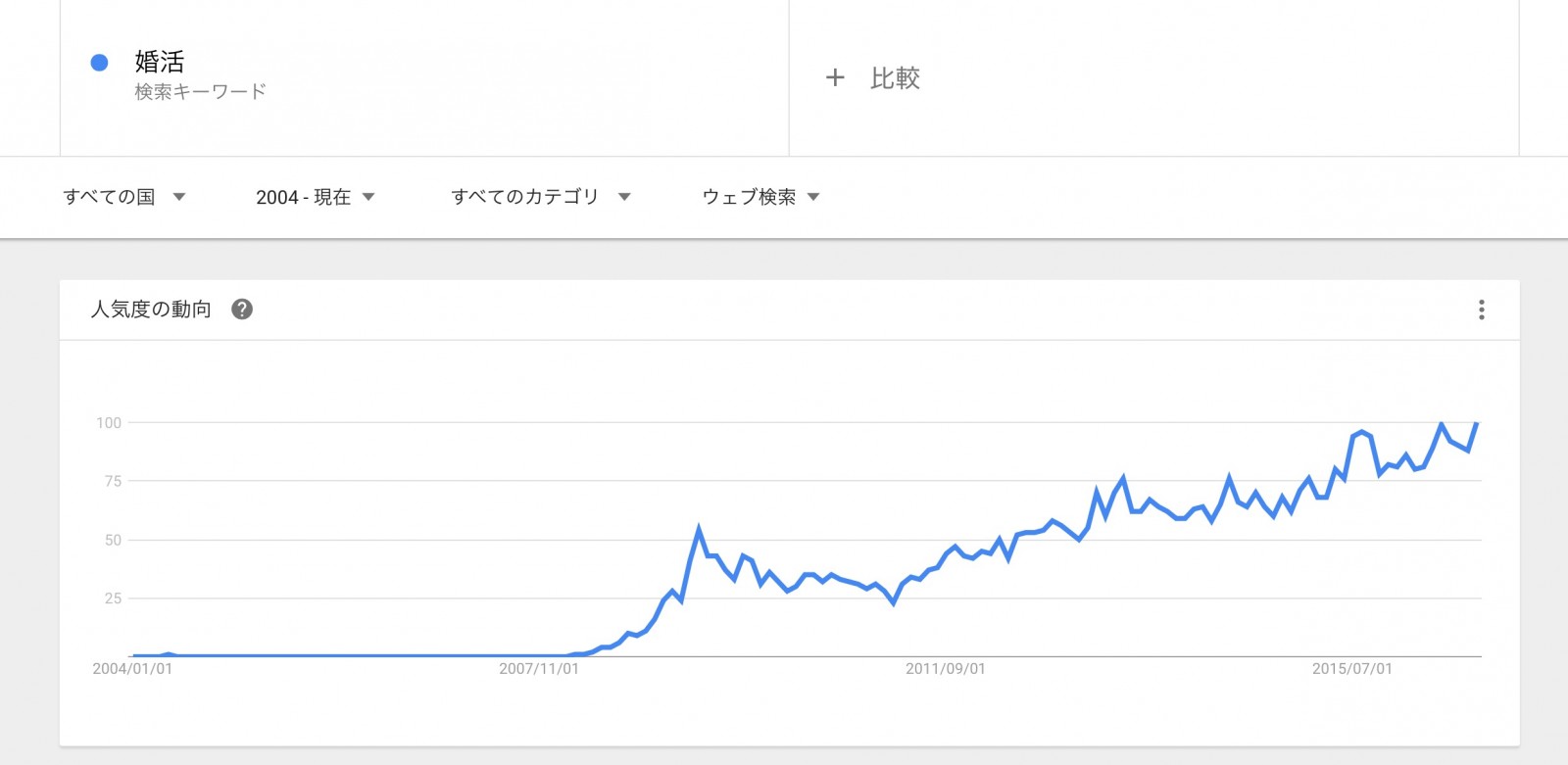Click the arrow next to すべての国
The height and width of the screenshot is (765, 1568).
pyautogui.click(x=179, y=197)
